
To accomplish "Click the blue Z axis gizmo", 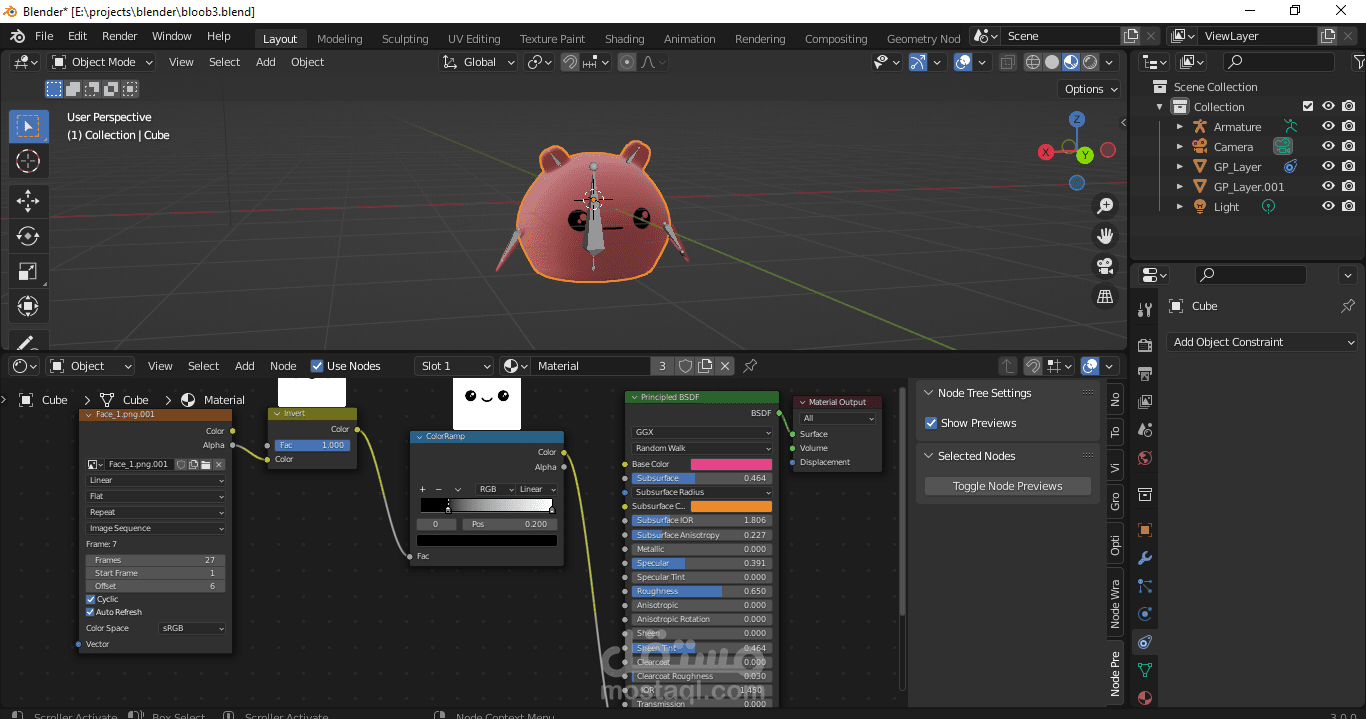I will (1077, 119).
